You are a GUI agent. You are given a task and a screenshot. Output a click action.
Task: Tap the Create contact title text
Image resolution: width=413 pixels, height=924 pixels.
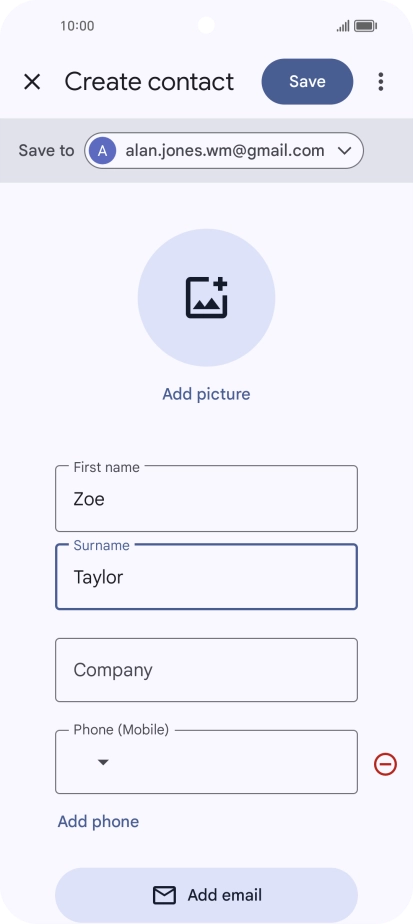point(149,82)
